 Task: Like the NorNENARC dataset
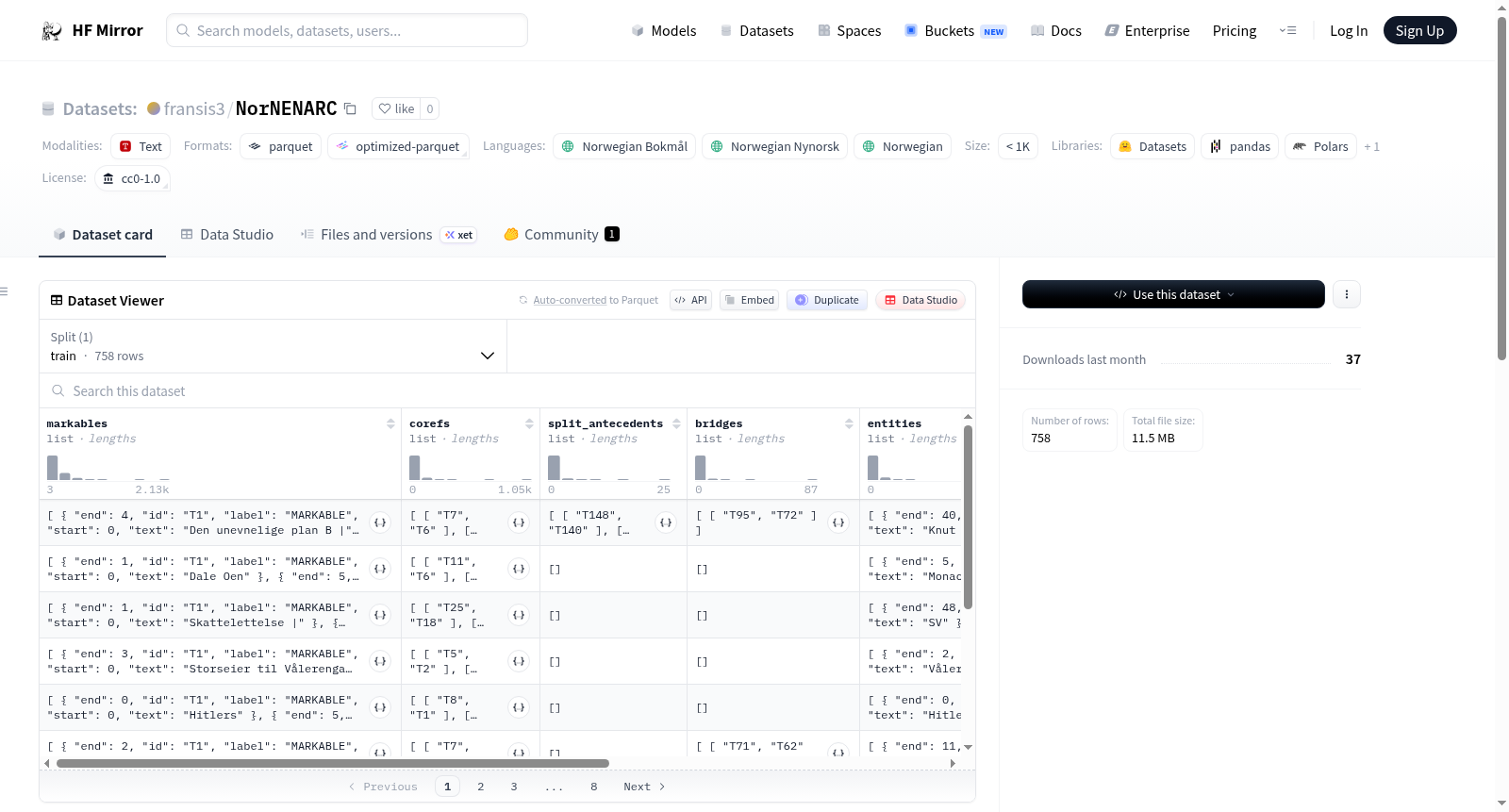(396, 108)
